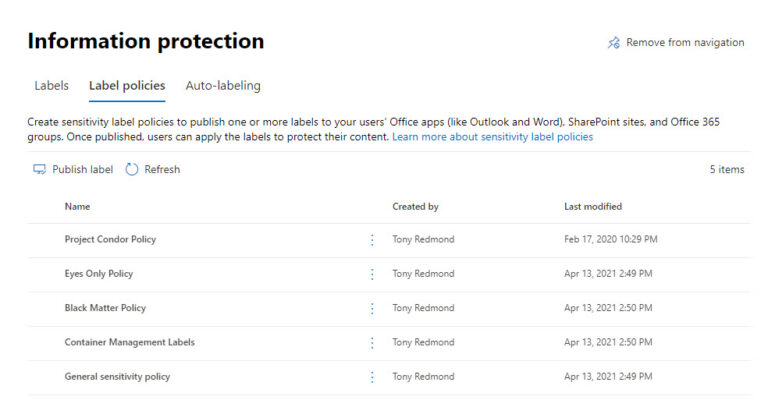Open the Container Management Labels policy
The width and height of the screenshot is (768, 414).
(130, 342)
